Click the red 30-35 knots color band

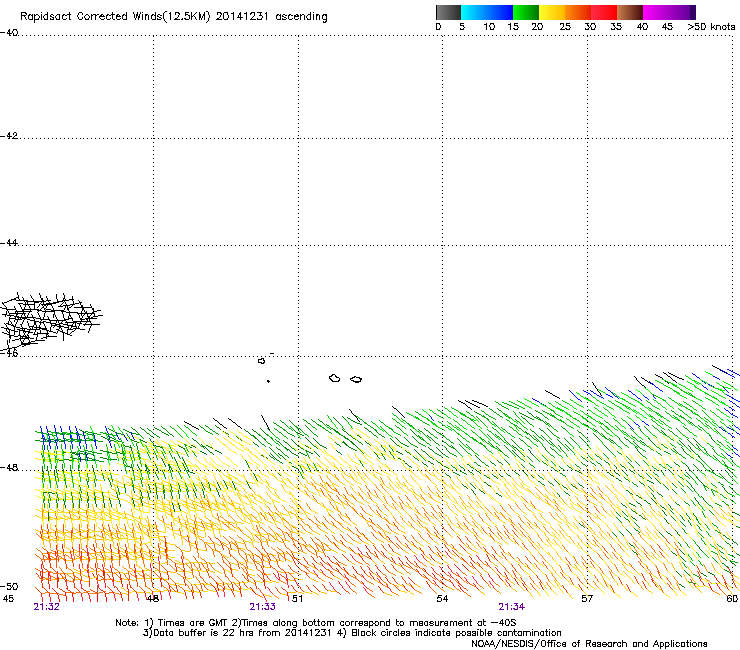pos(604,12)
